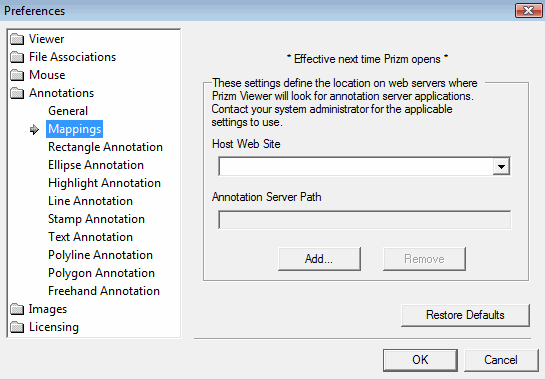Image resolution: width=545 pixels, height=380 pixels.
Task: Click the arrow marker beside Mappings
Action: [34, 129]
